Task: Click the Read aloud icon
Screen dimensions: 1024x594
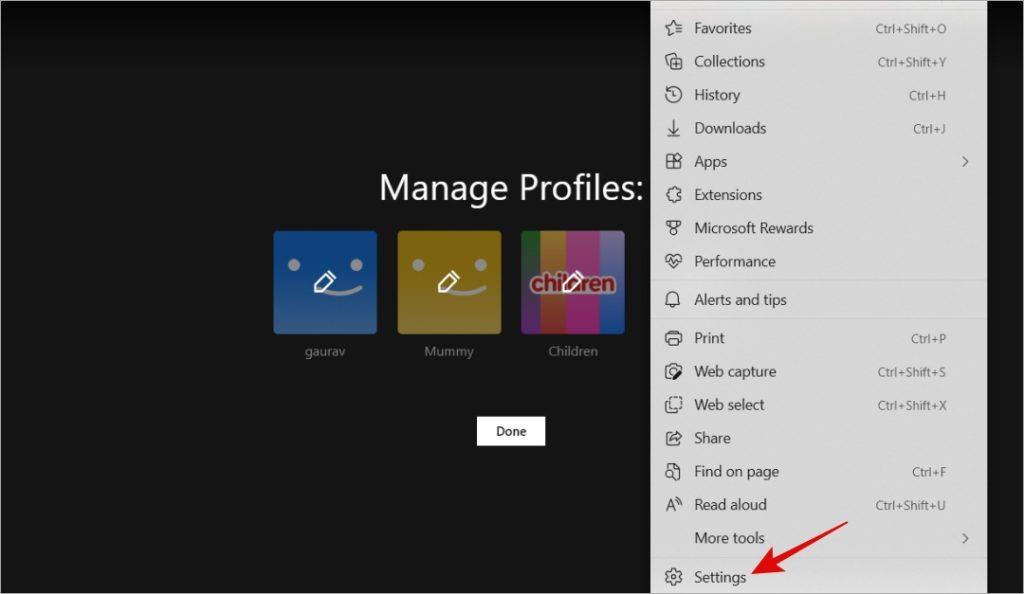Action: 673,505
